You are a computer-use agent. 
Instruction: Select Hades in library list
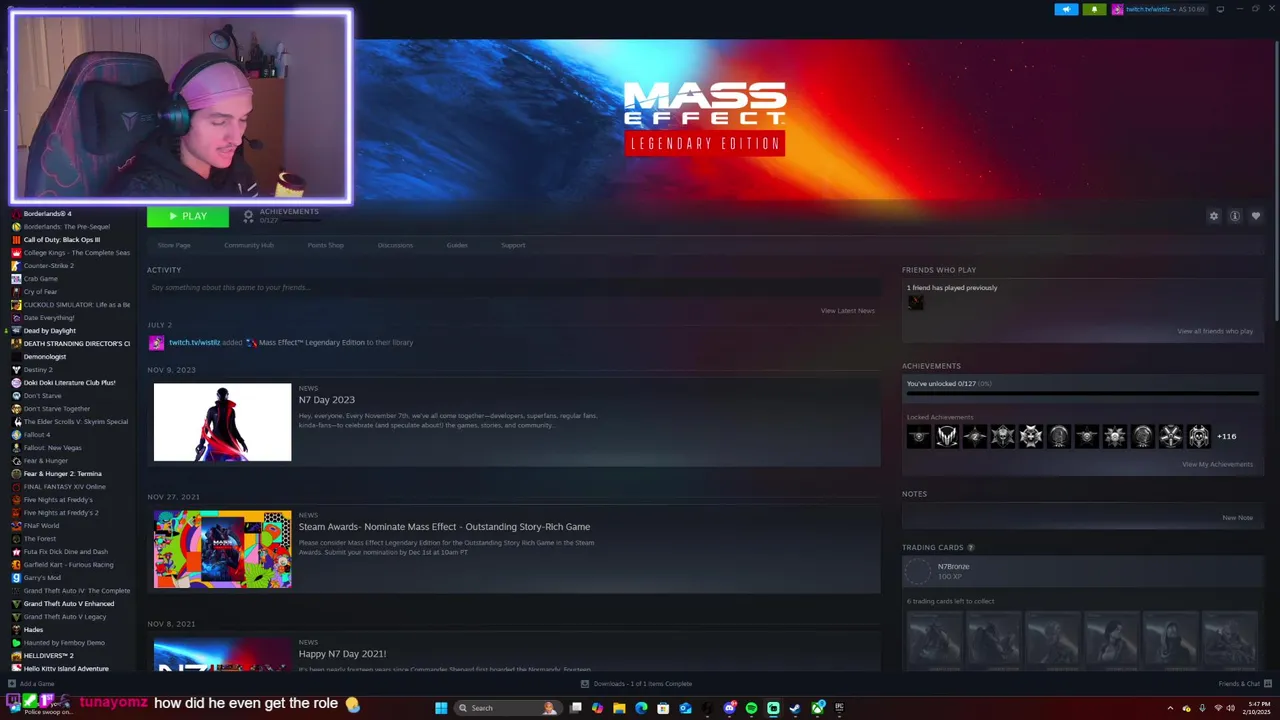(x=33, y=630)
